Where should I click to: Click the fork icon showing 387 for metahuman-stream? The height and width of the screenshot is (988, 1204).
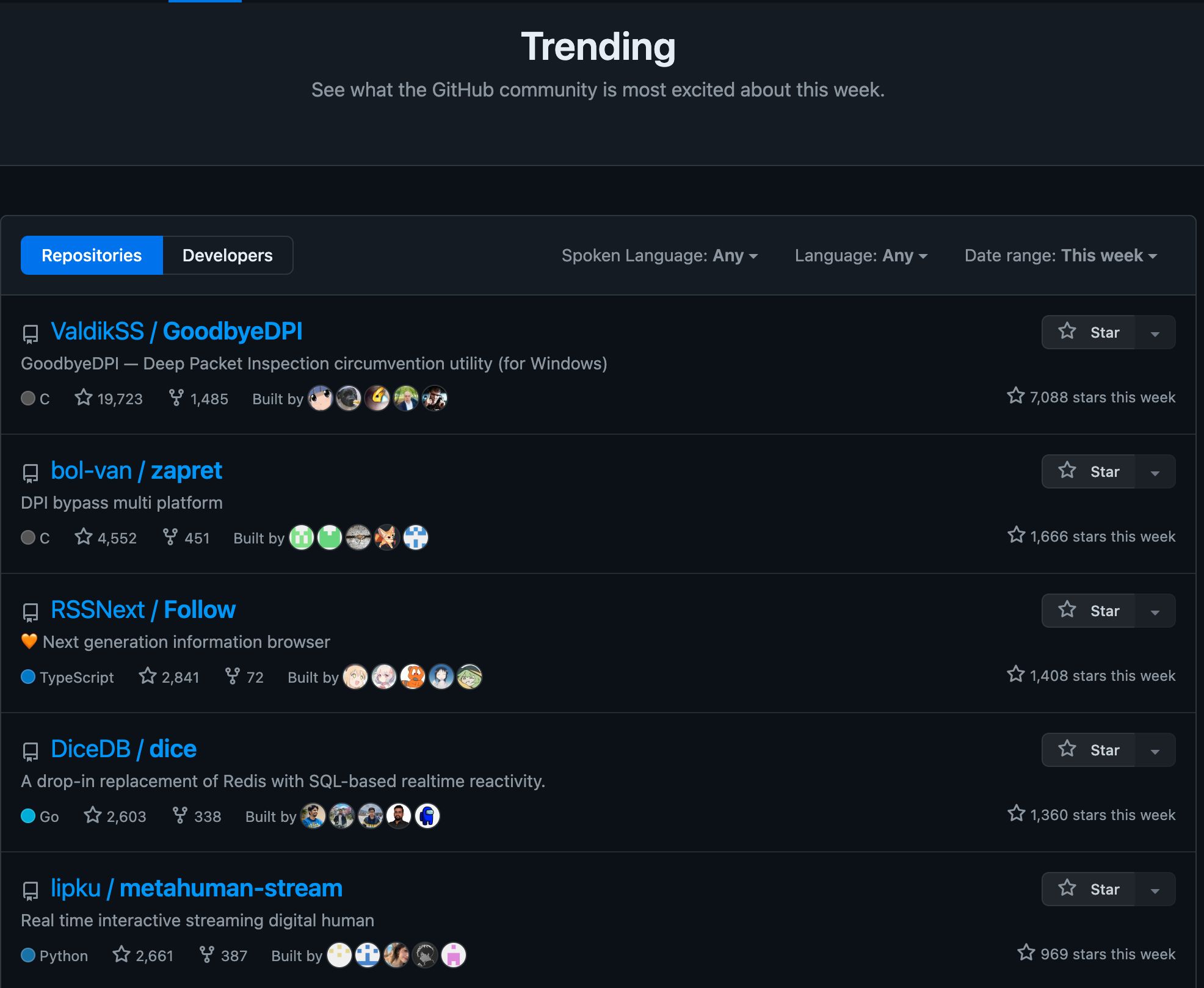pos(207,954)
